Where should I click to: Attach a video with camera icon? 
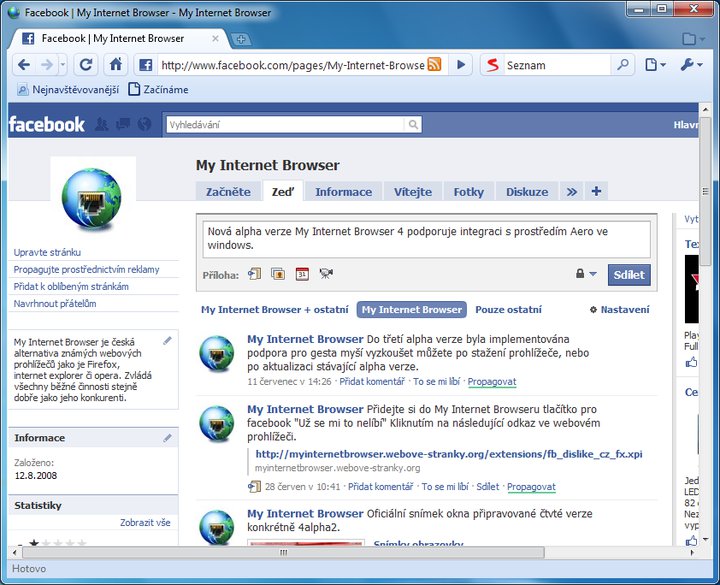[326, 274]
